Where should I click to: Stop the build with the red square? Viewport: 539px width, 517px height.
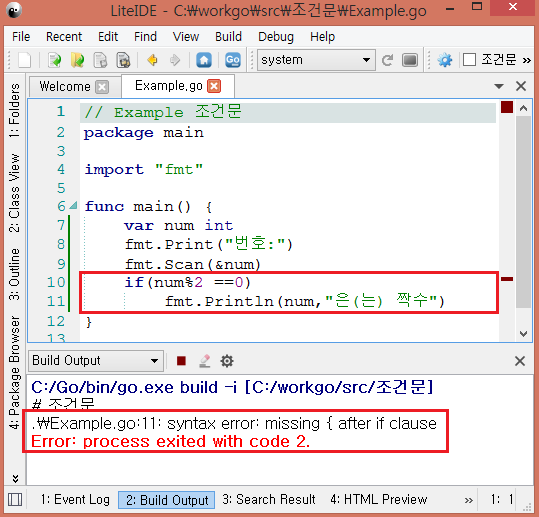181,361
